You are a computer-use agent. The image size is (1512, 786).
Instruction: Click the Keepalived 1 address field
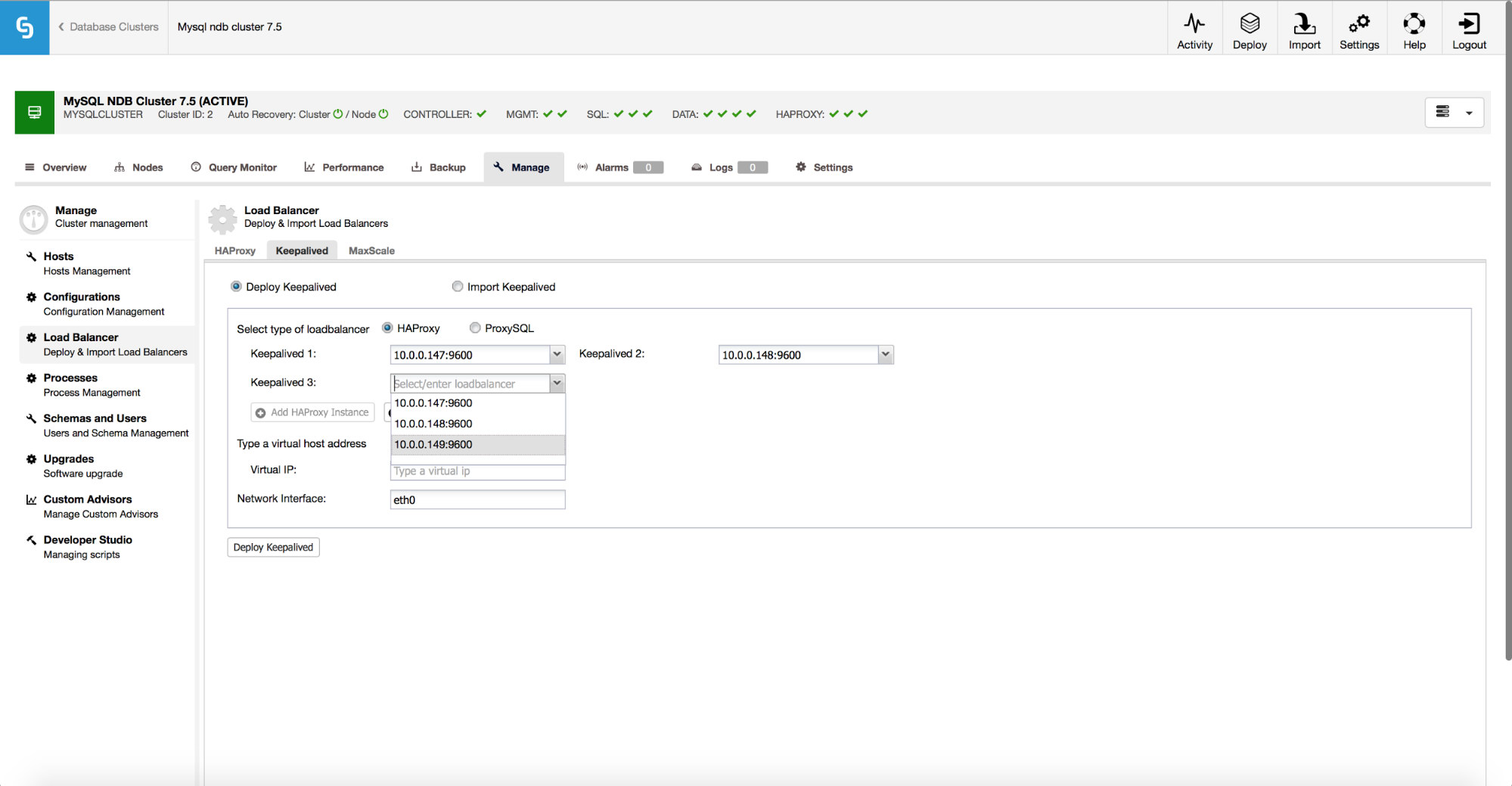[470, 354]
